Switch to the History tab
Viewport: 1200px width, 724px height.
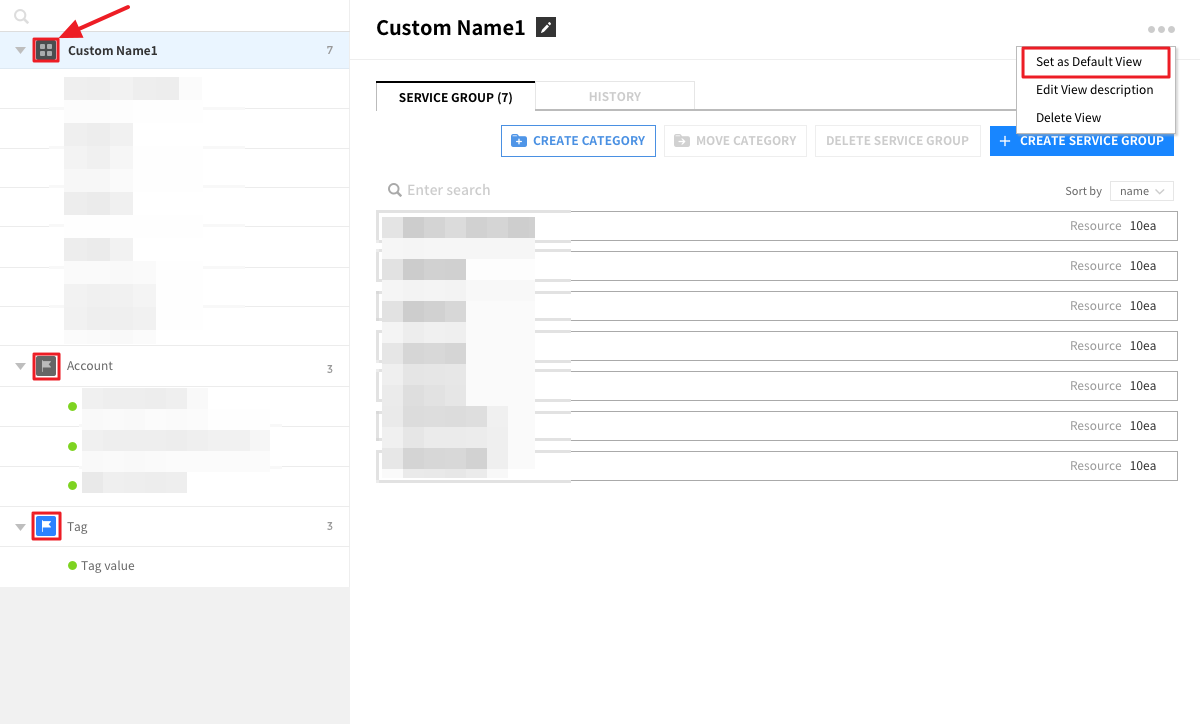click(614, 97)
